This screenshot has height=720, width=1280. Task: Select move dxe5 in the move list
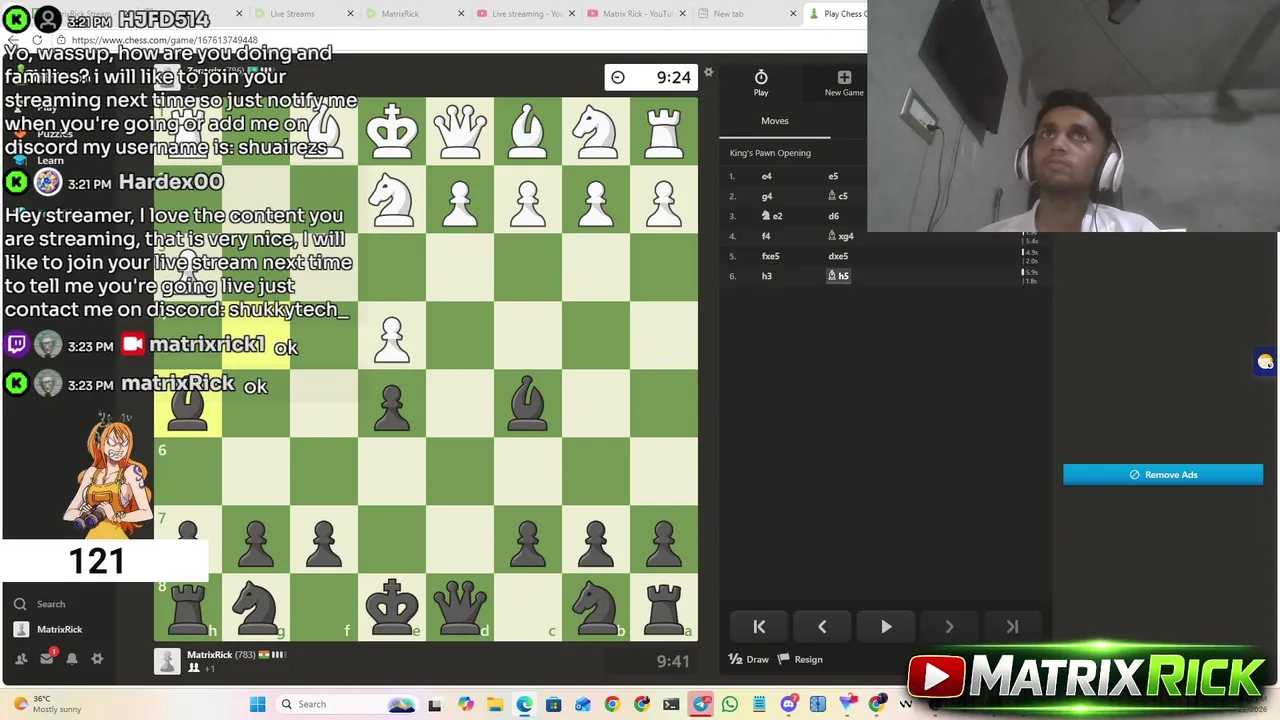pos(838,256)
